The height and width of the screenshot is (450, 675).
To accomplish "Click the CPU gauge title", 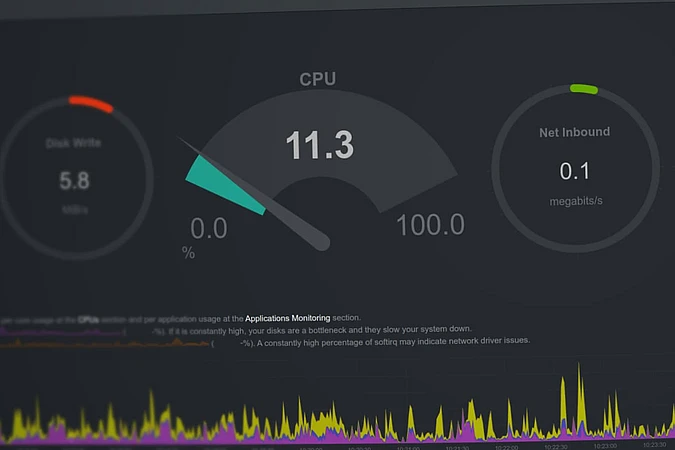I will tap(318, 79).
